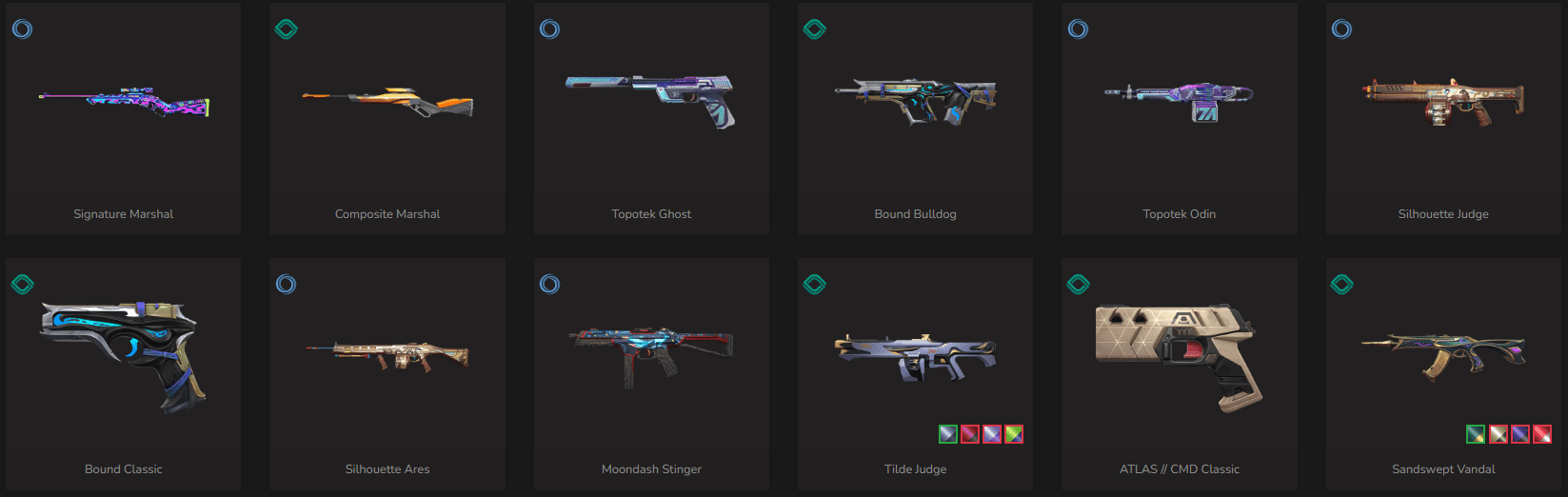The height and width of the screenshot is (497, 1568).
Task: Click the tier icon on Topotek Odin card
Action: pyautogui.click(x=1078, y=29)
